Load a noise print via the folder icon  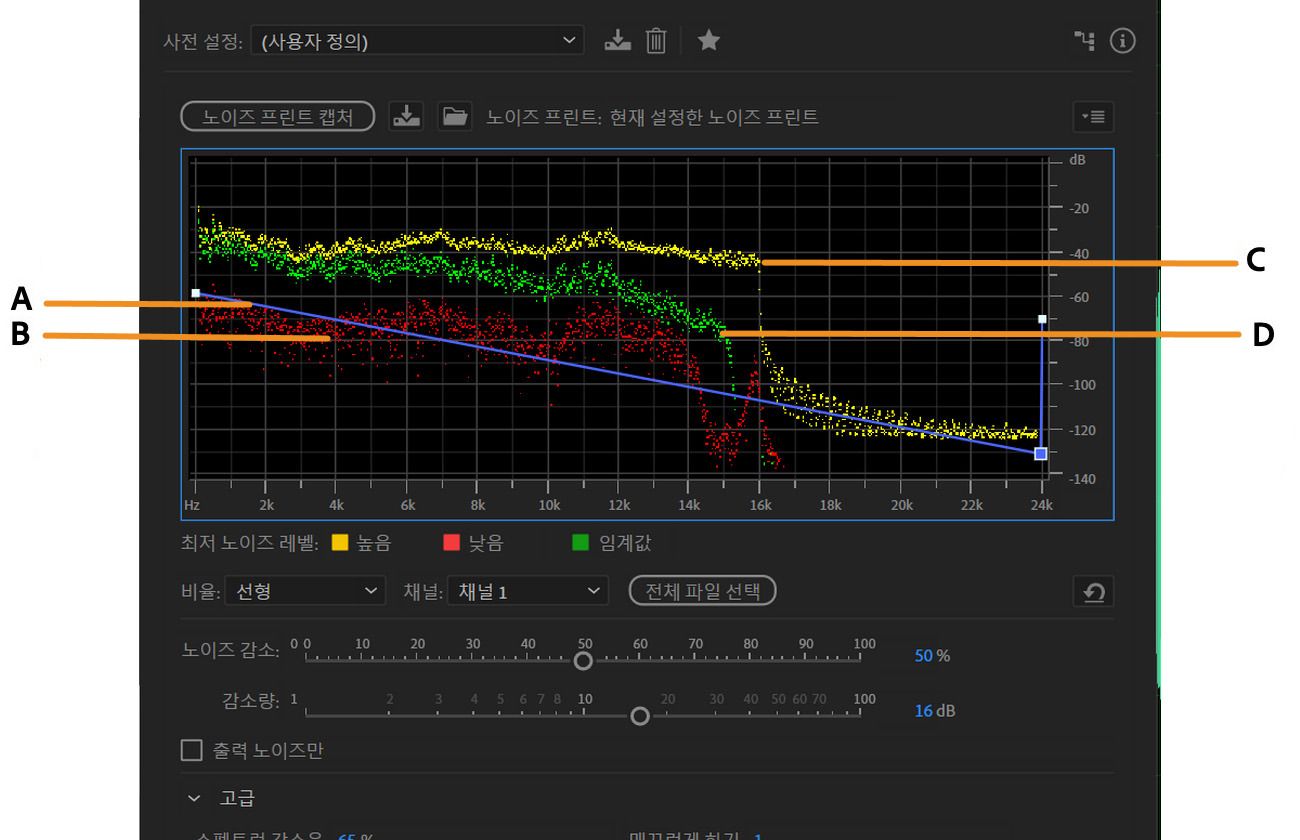tap(455, 116)
